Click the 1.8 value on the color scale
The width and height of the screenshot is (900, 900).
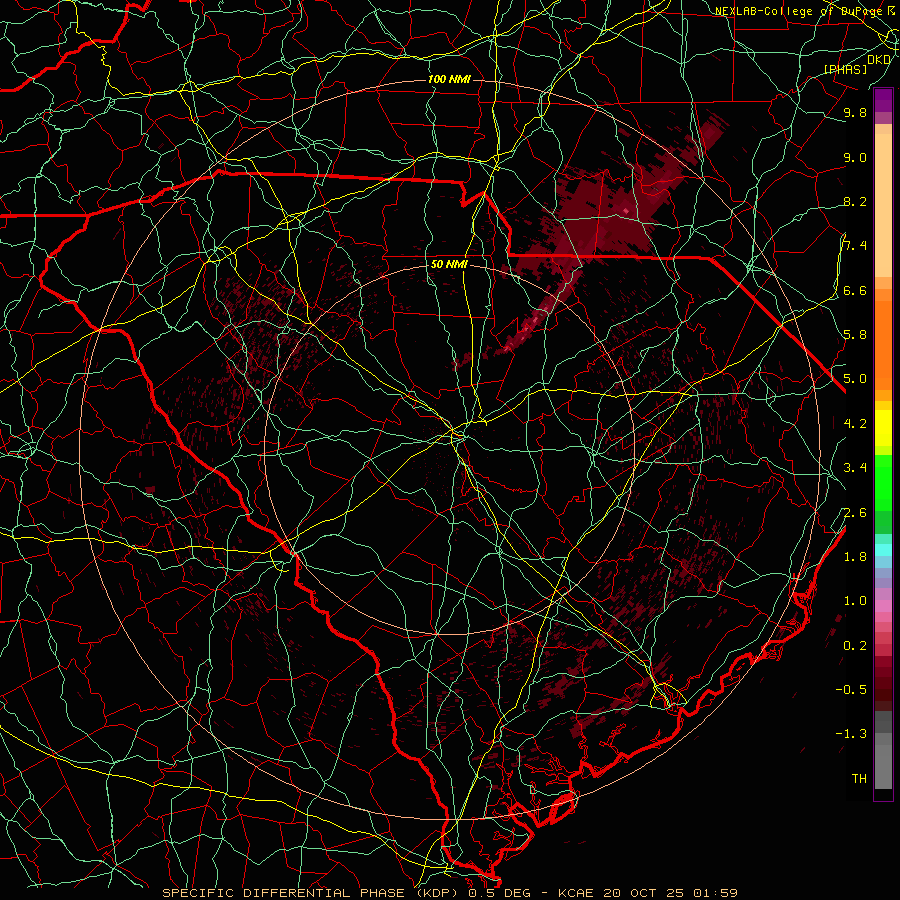click(x=855, y=556)
